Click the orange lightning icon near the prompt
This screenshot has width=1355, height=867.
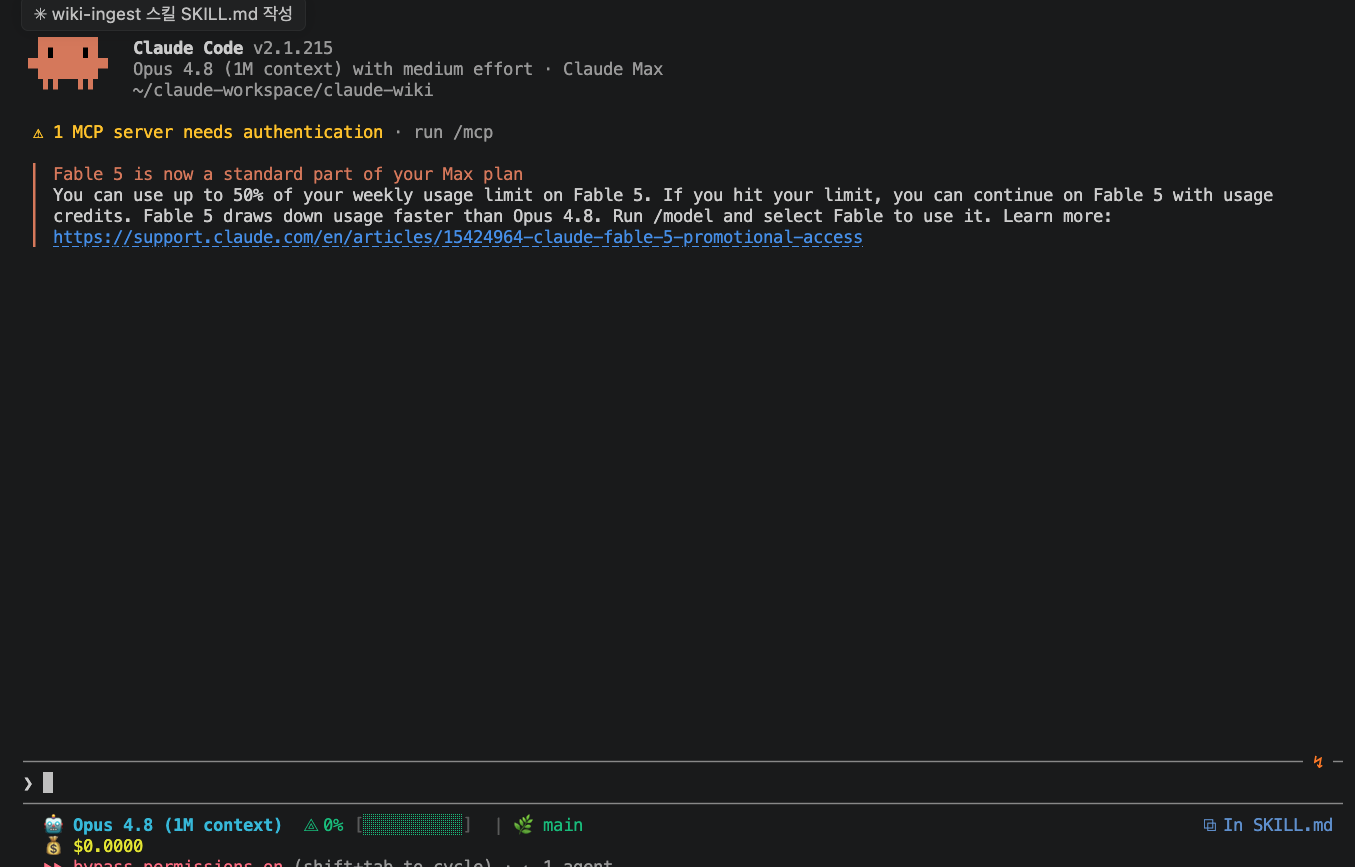(x=1318, y=762)
